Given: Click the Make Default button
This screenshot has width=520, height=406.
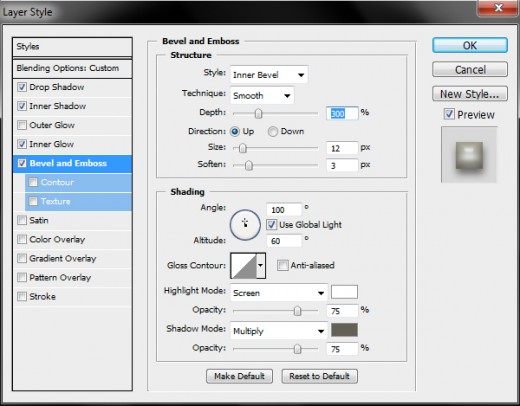Looking at the screenshot, I should [239, 376].
